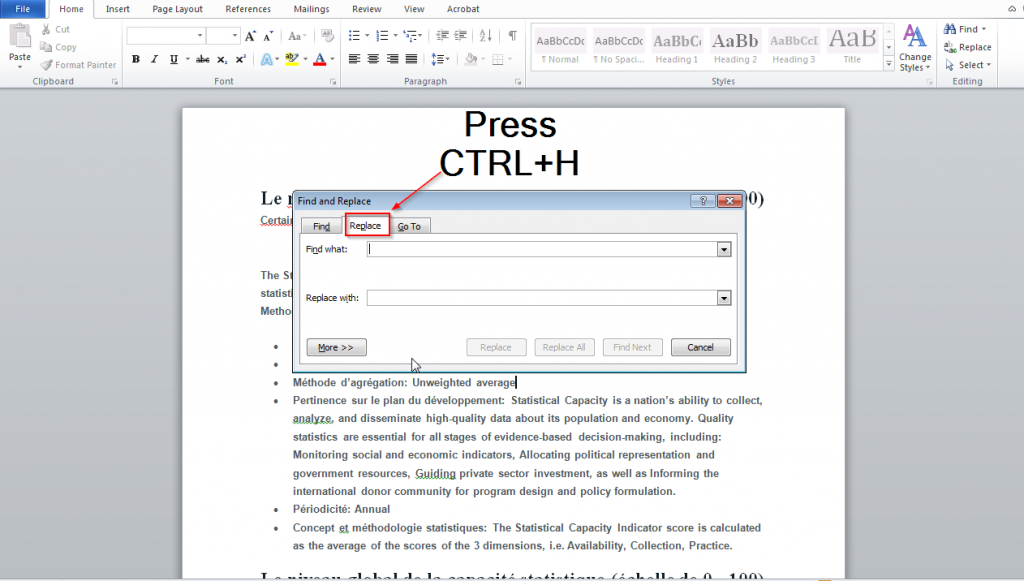This screenshot has height=581, width=1024.
Task: Open the Change Case menu
Action: pyautogui.click(x=296, y=36)
